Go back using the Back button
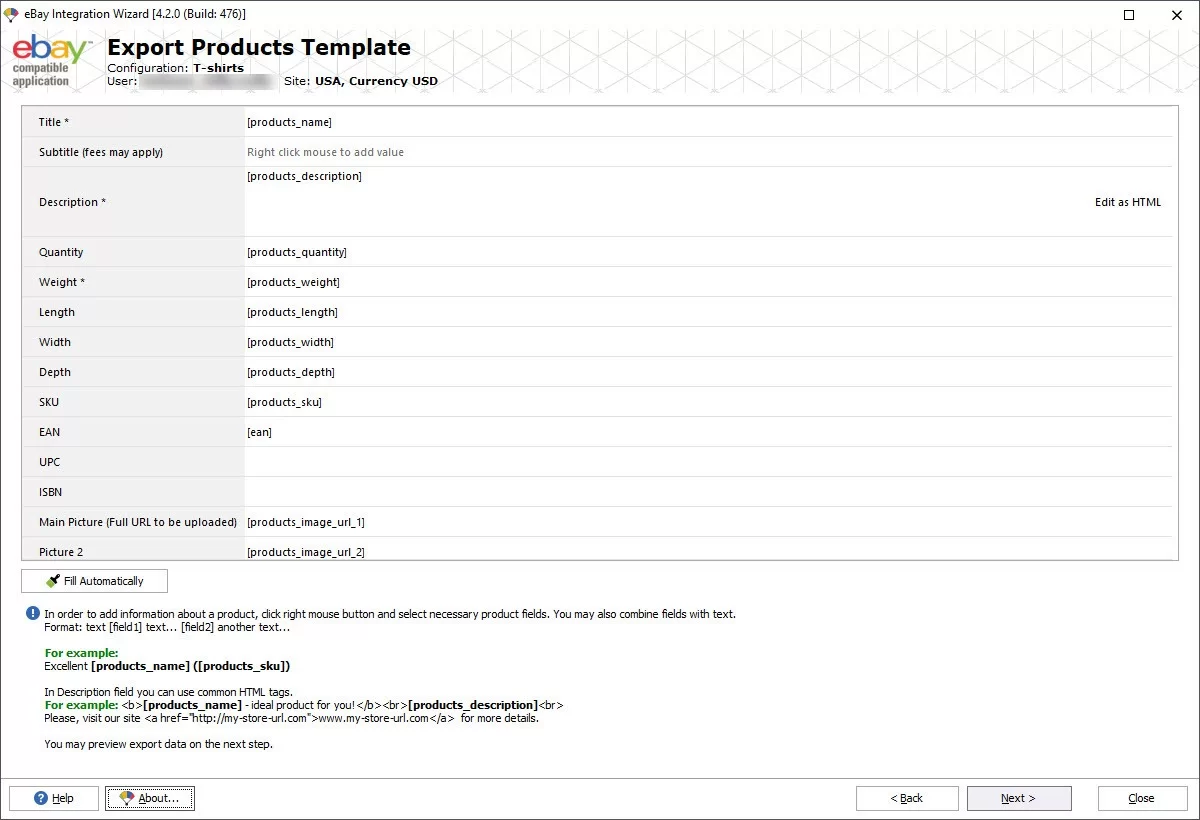The height and width of the screenshot is (820, 1200). tap(906, 798)
